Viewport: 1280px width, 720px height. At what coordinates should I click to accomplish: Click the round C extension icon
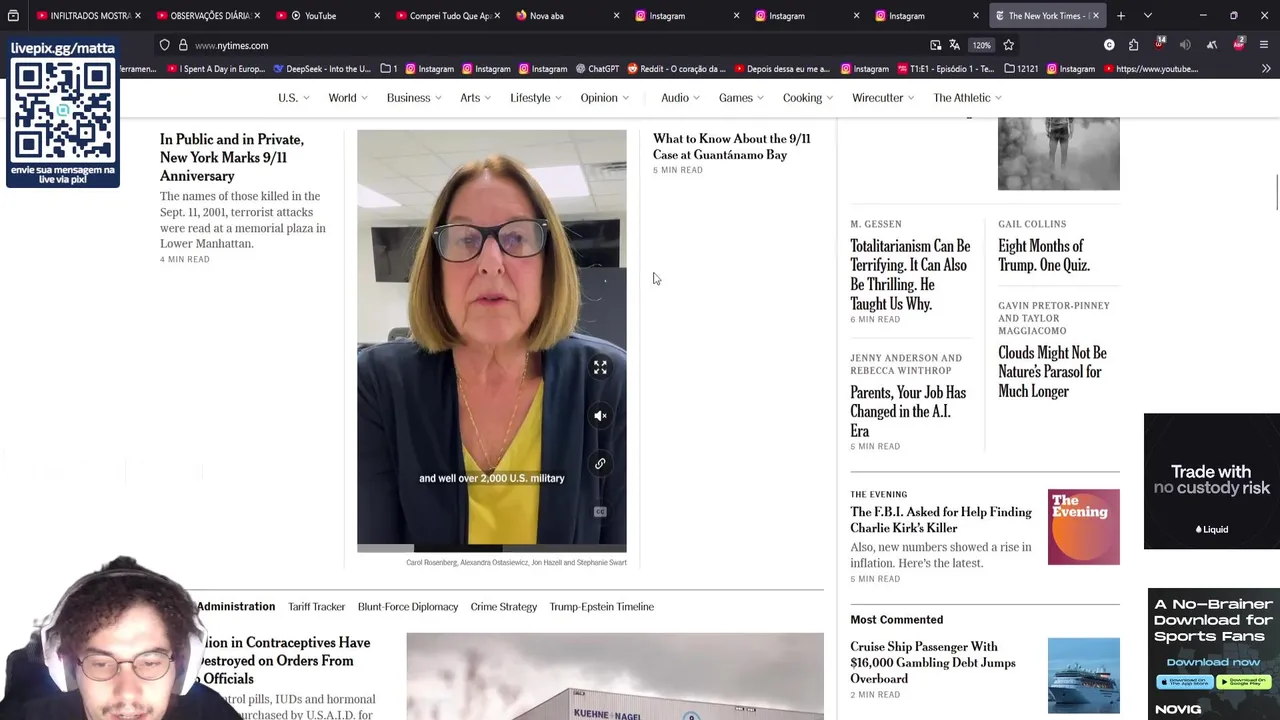pos(1109,45)
